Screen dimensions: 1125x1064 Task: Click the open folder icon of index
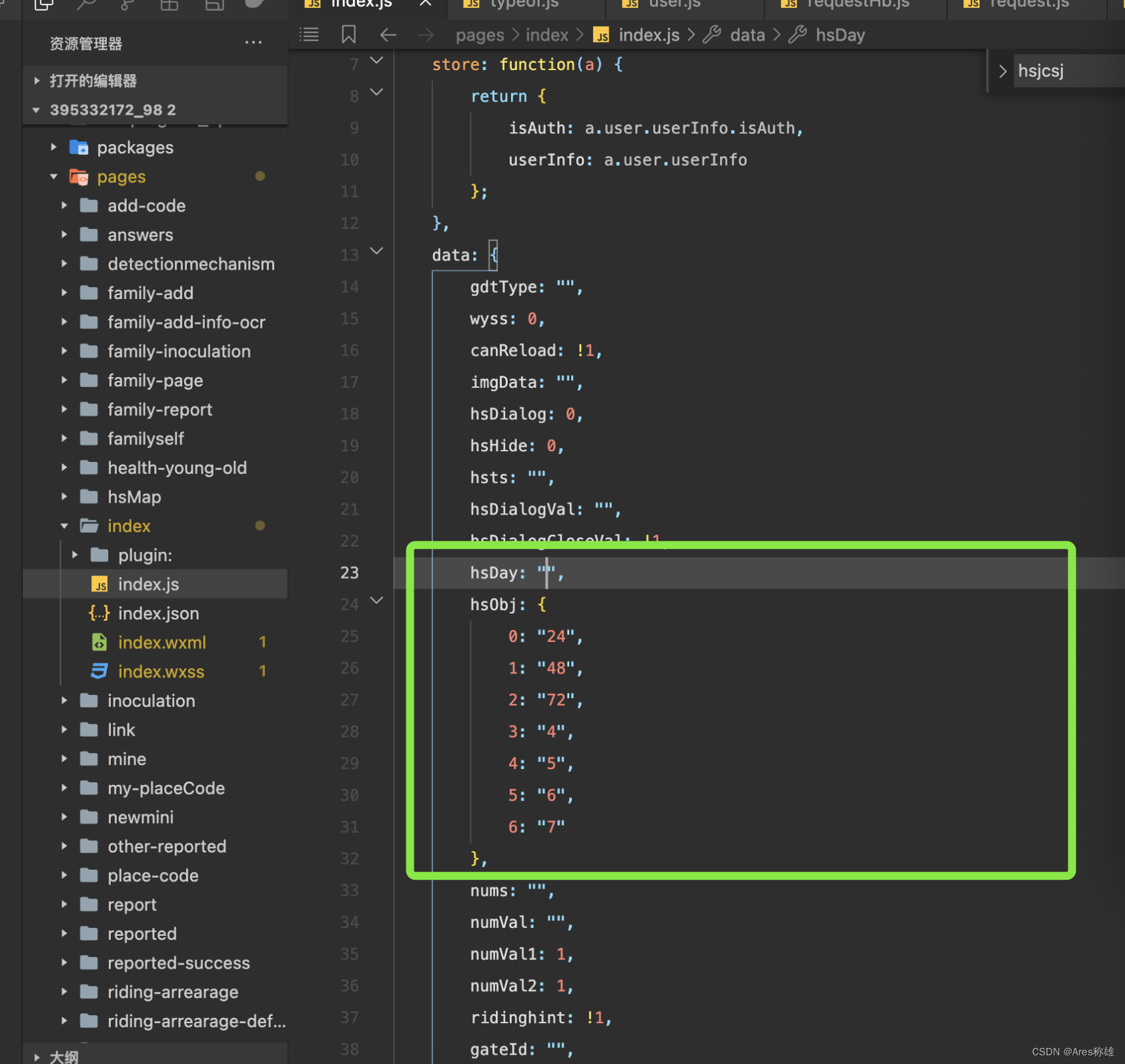pyautogui.click(x=89, y=526)
